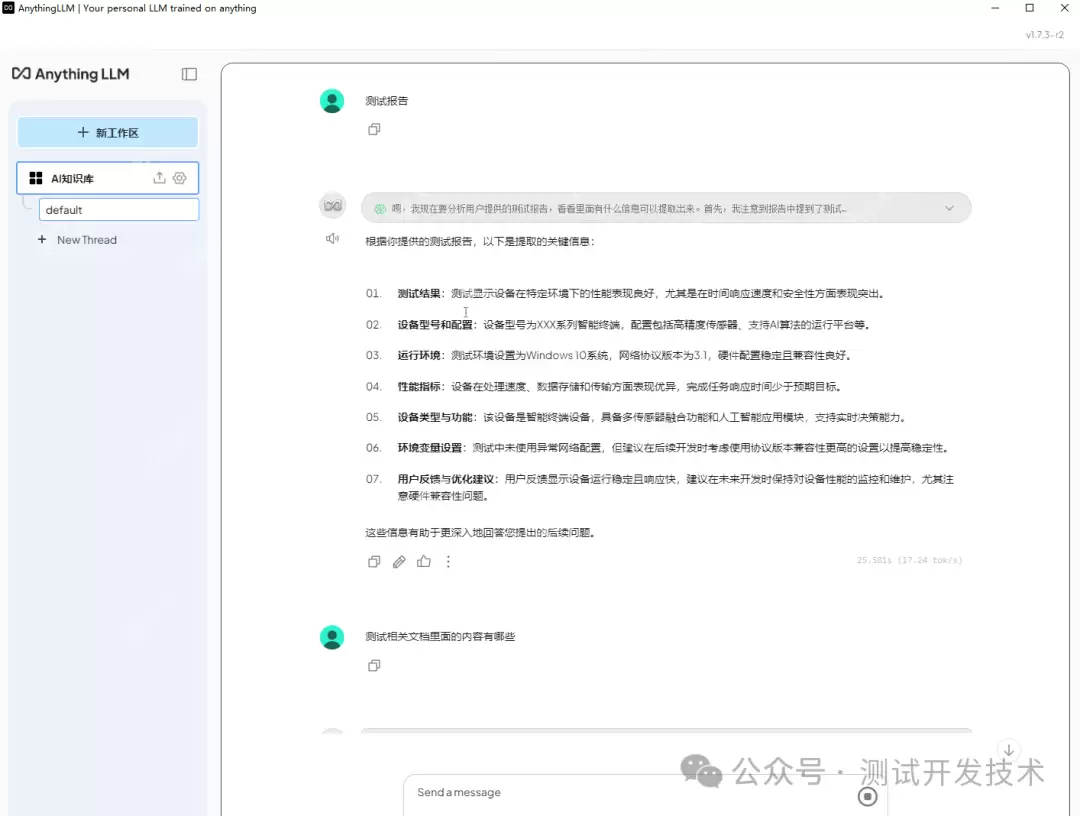This screenshot has width=1080, height=816.
Task: Select the default thread
Action: pyautogui.click(x=118, y=209)
